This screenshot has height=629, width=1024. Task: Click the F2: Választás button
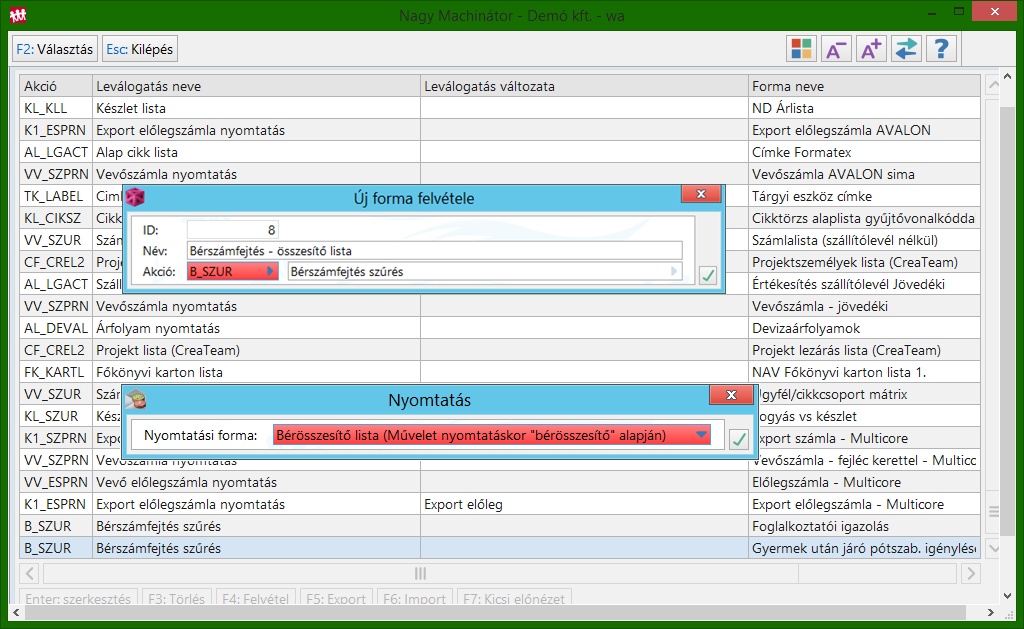pos(55,49)
